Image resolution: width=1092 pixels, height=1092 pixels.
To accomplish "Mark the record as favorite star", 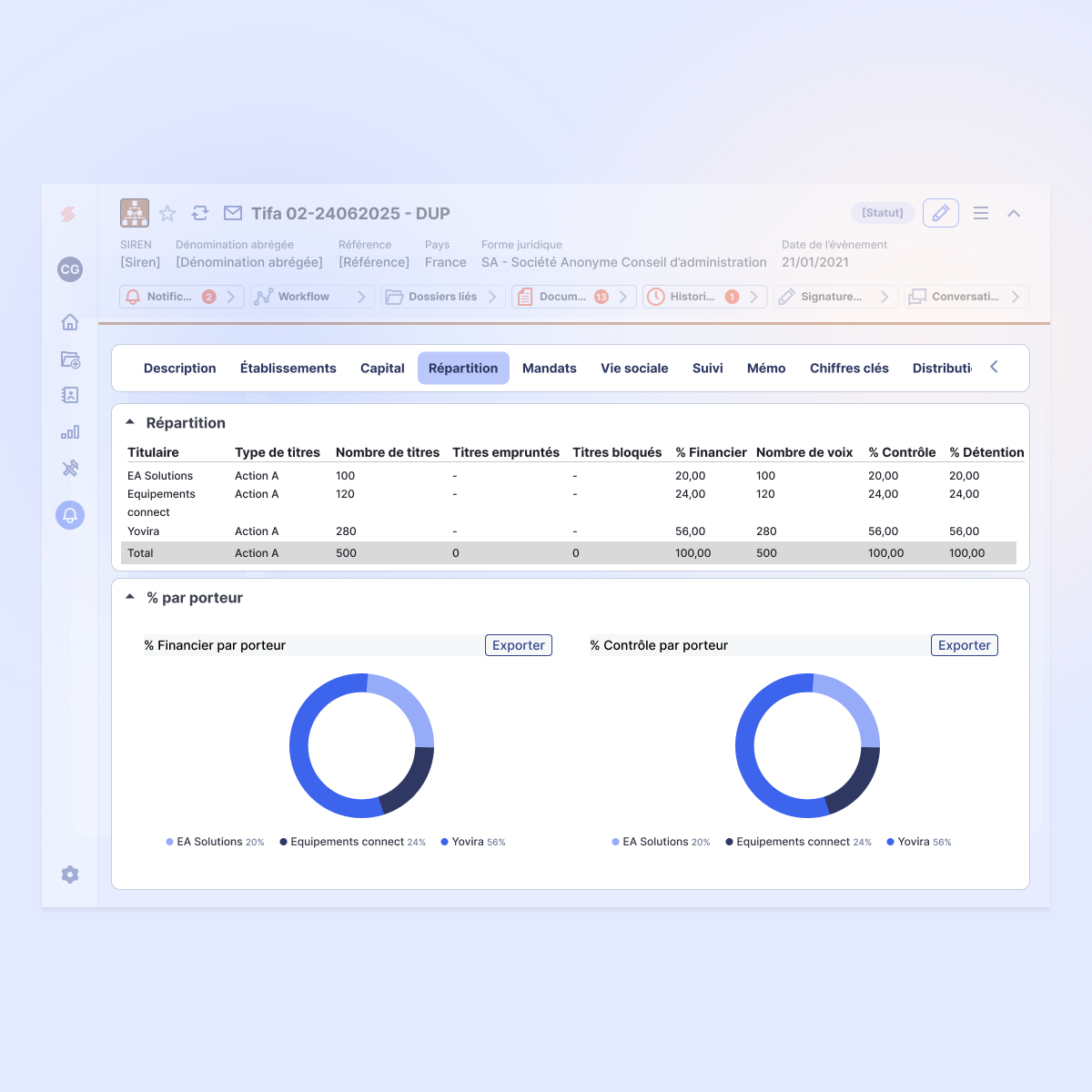I will pos(167,213).
